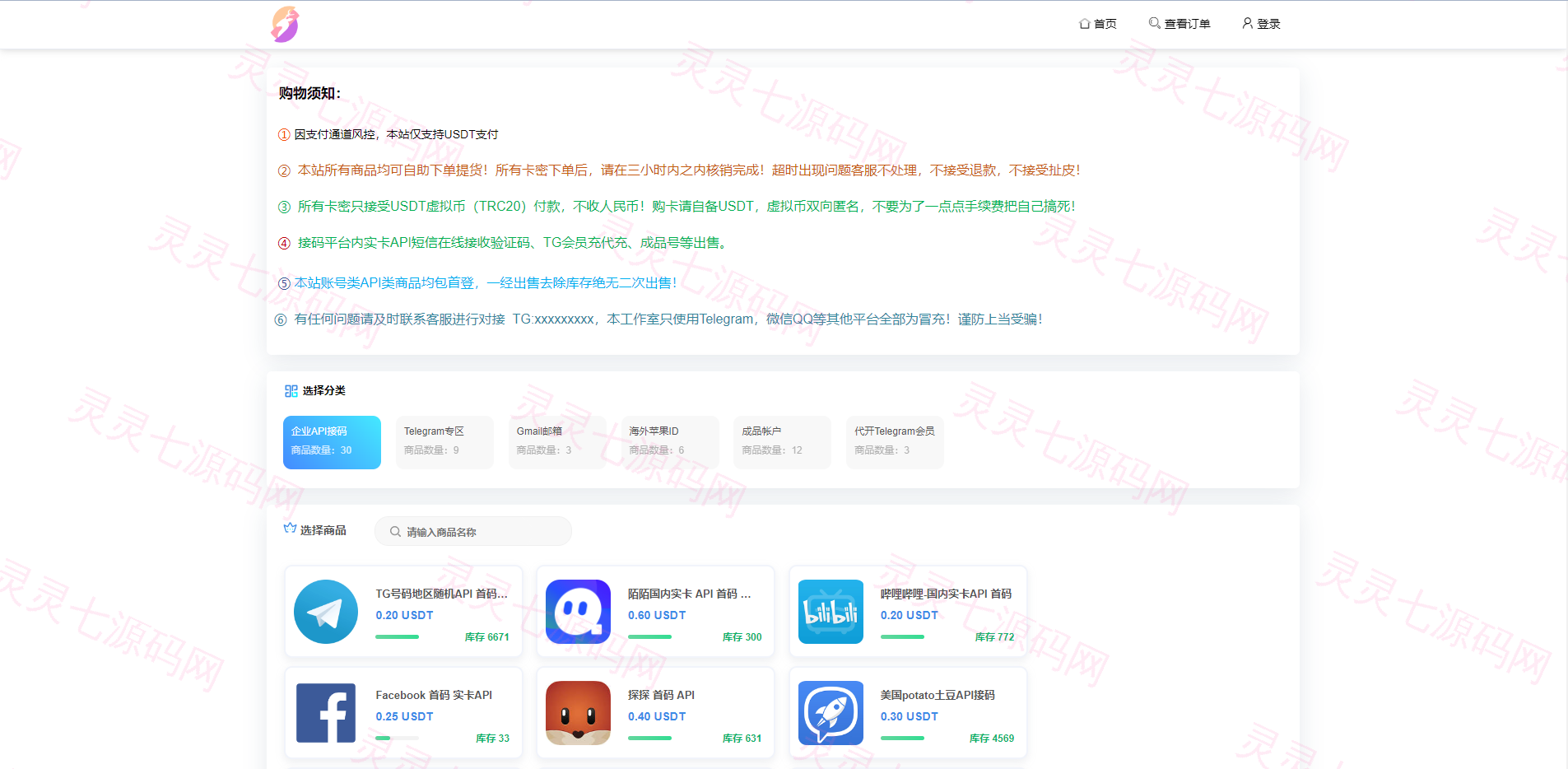Open 查看订单 order lookup
The image size is (1568, 769).
[x=1179, y=24]
